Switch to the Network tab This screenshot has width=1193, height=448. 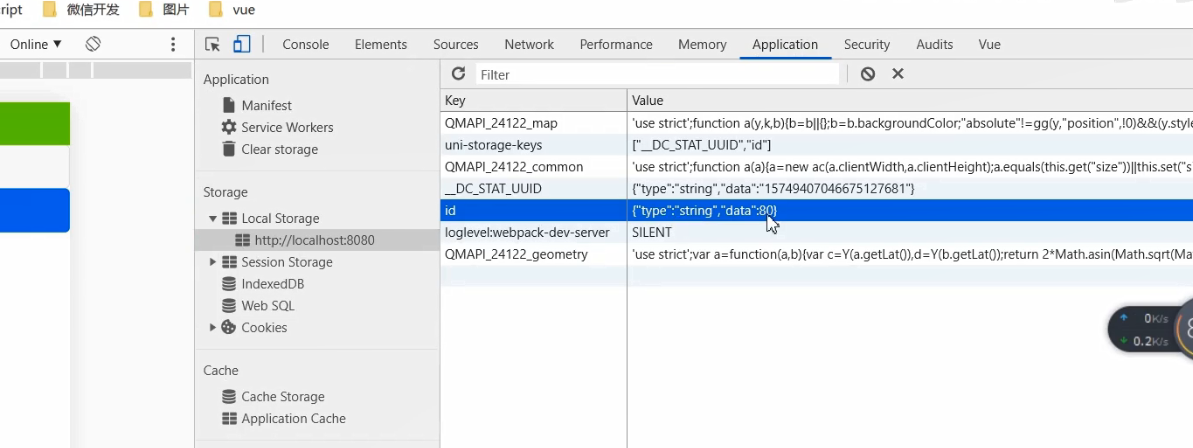click(529, 44)
